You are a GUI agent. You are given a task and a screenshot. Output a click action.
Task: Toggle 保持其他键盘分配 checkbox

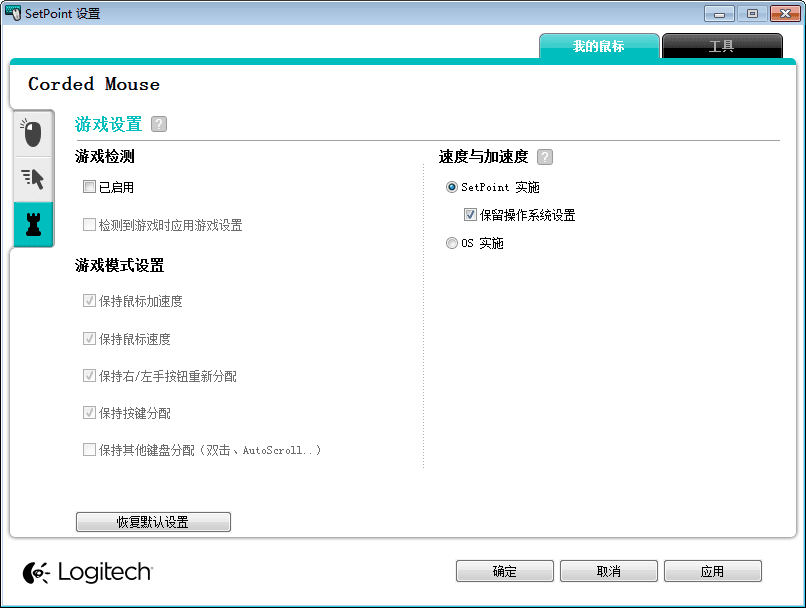click(x=89, y=450)
